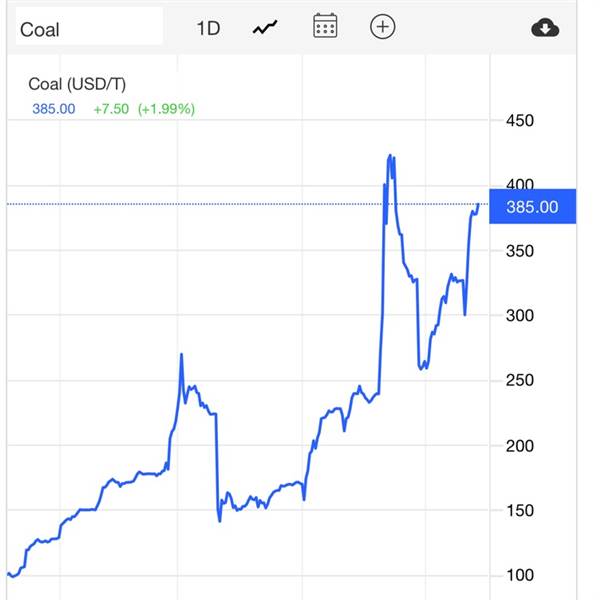Click the +7.50 change value
600x600 pixels.
pyautogui.click(x=111, y=109)
